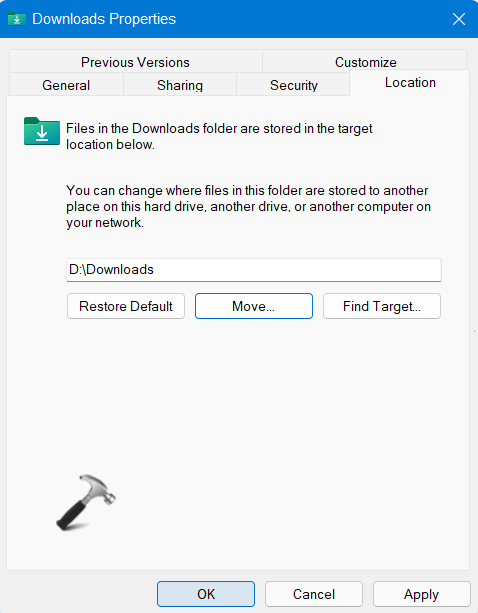Go to the General tab

[66, 85]
